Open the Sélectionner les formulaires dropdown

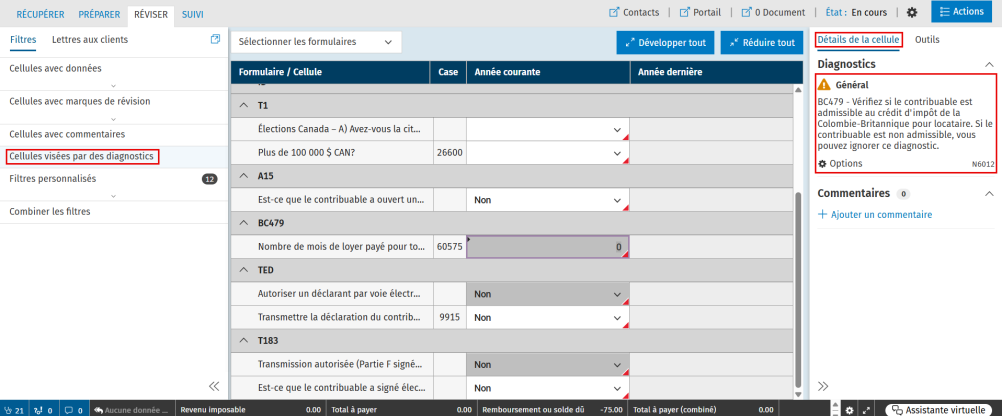316,42
